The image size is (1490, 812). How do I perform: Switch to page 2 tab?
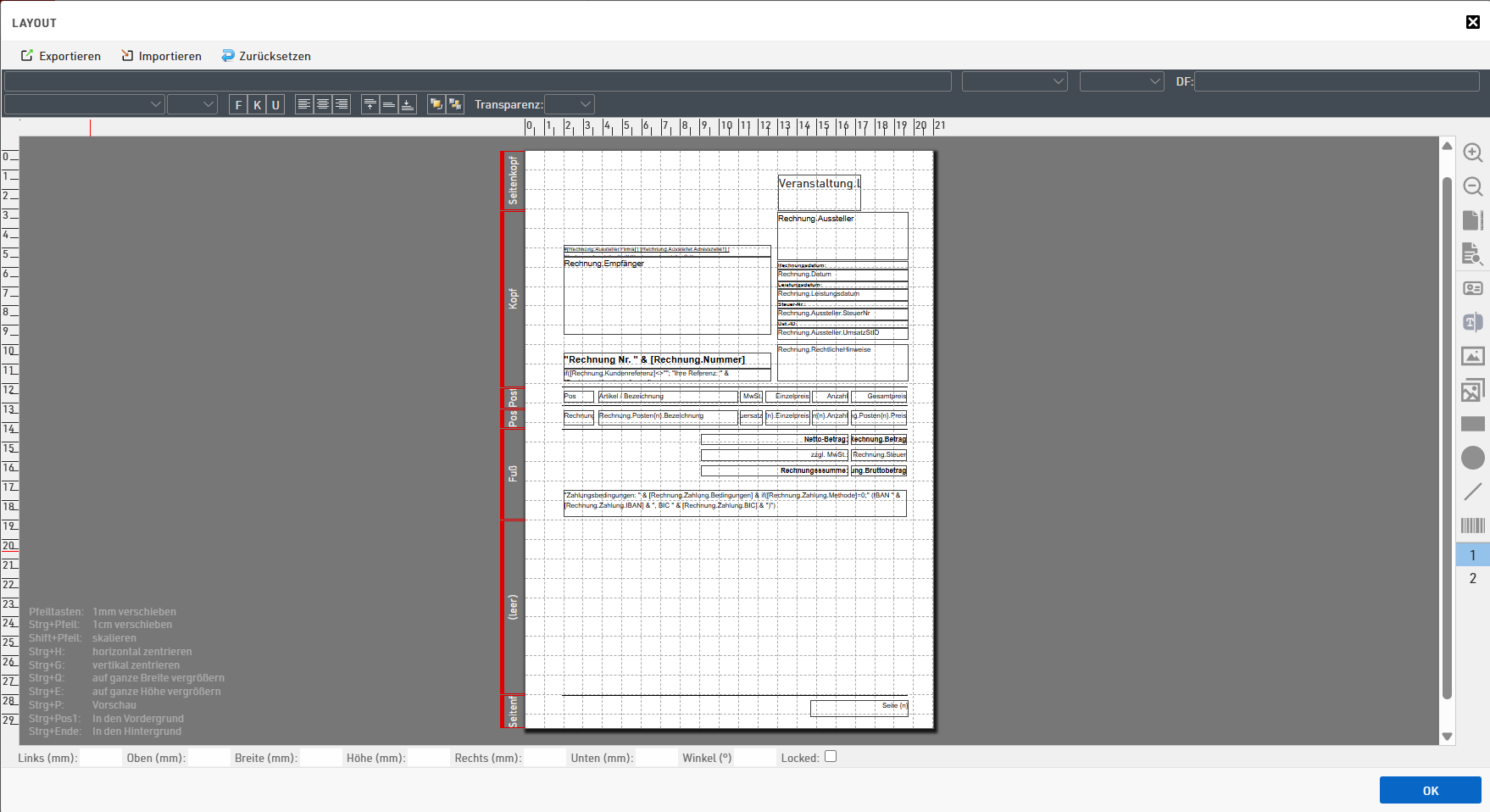tap(1473, 578)
